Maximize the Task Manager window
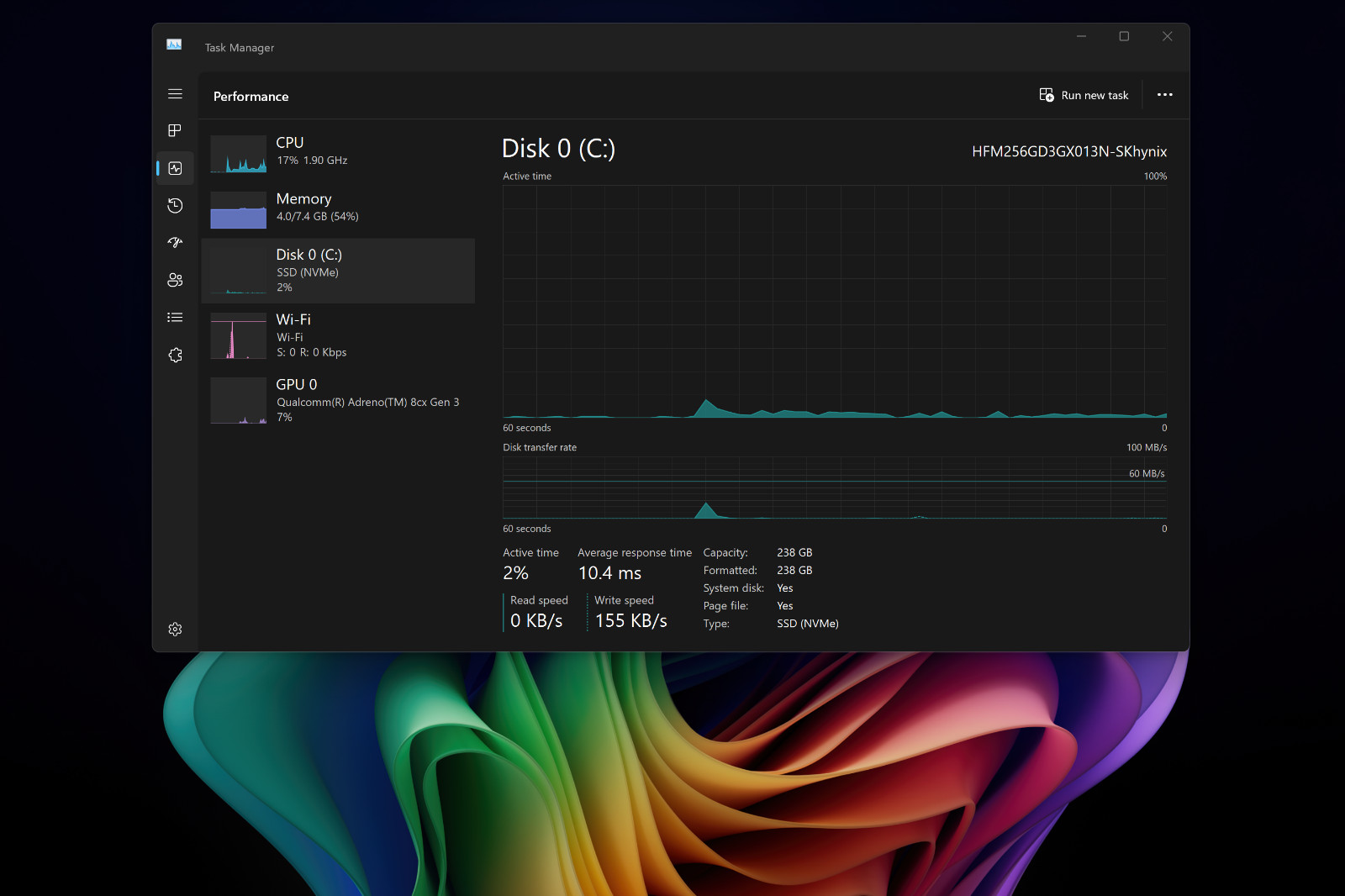Screen dimensions: 1345x896 click(x=1124, y=36)
